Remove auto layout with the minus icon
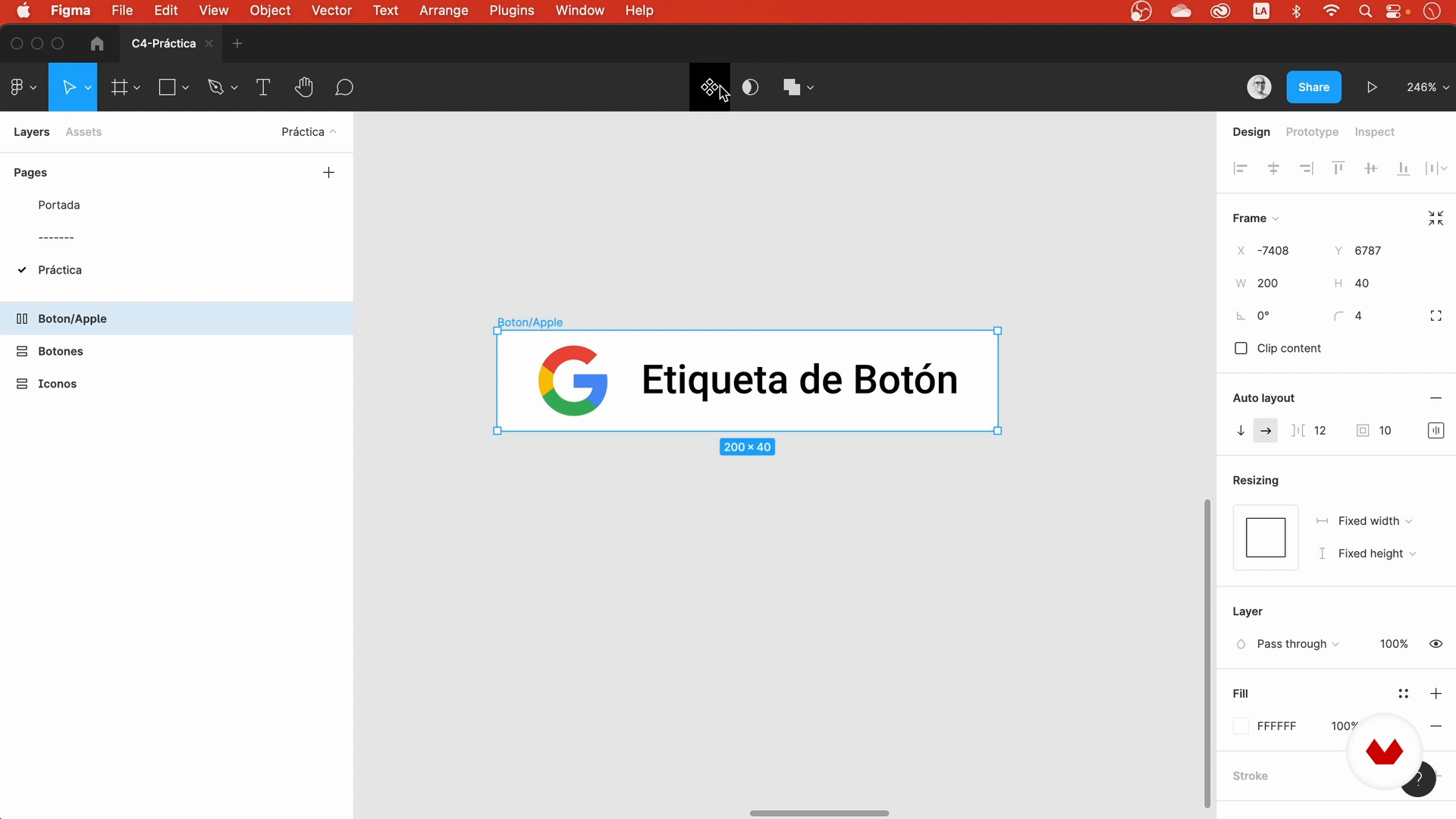The image size is (1456, 819). tap(1436, 398)
